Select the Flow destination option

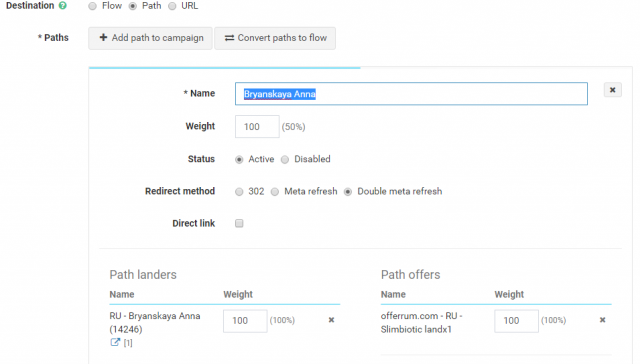tap(93, 6)
